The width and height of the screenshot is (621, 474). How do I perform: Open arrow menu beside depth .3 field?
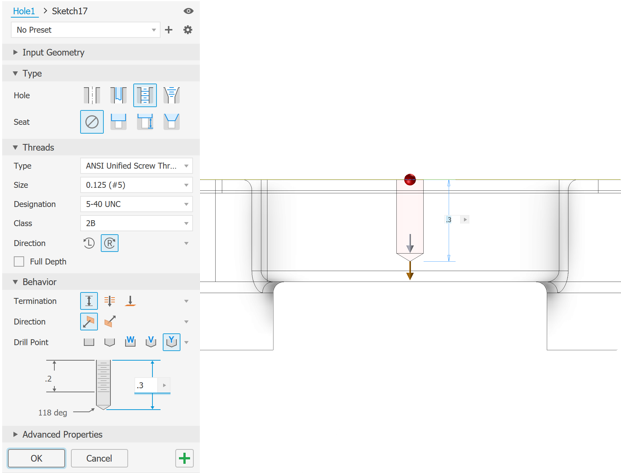(x=164, y=385)
